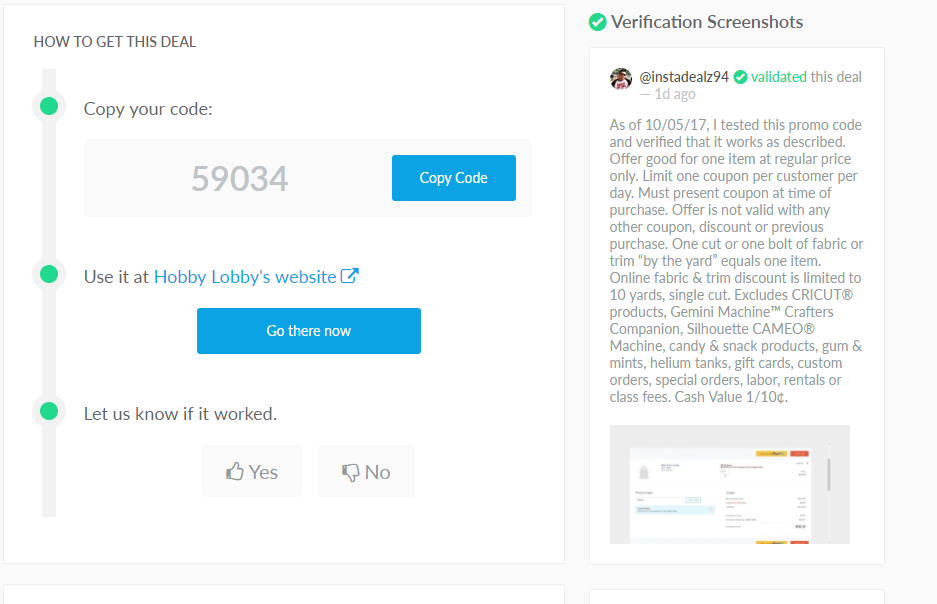Viewport: 937px width, 604px height.
Task: Click green checkmark beside Verification Screenshots heading
Action: point(598,22)
